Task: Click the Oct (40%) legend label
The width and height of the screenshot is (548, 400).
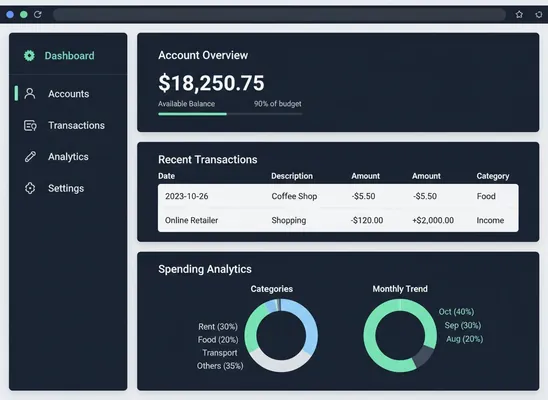Action: point(456,311)
